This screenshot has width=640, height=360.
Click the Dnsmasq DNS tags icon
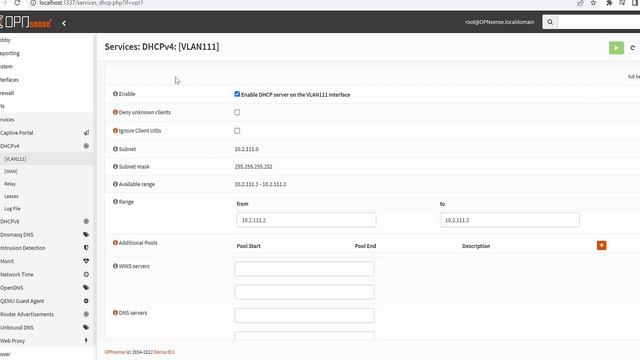click(86, 234)
